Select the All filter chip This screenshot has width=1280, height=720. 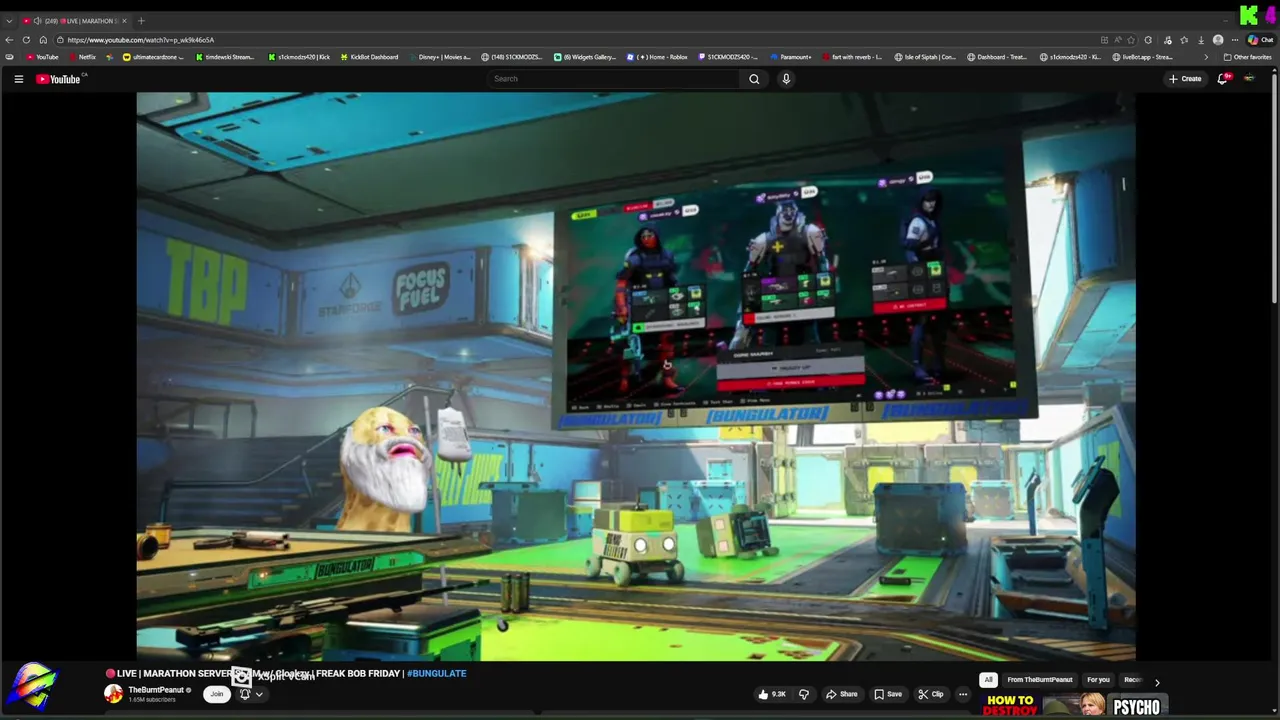point(988,680)
